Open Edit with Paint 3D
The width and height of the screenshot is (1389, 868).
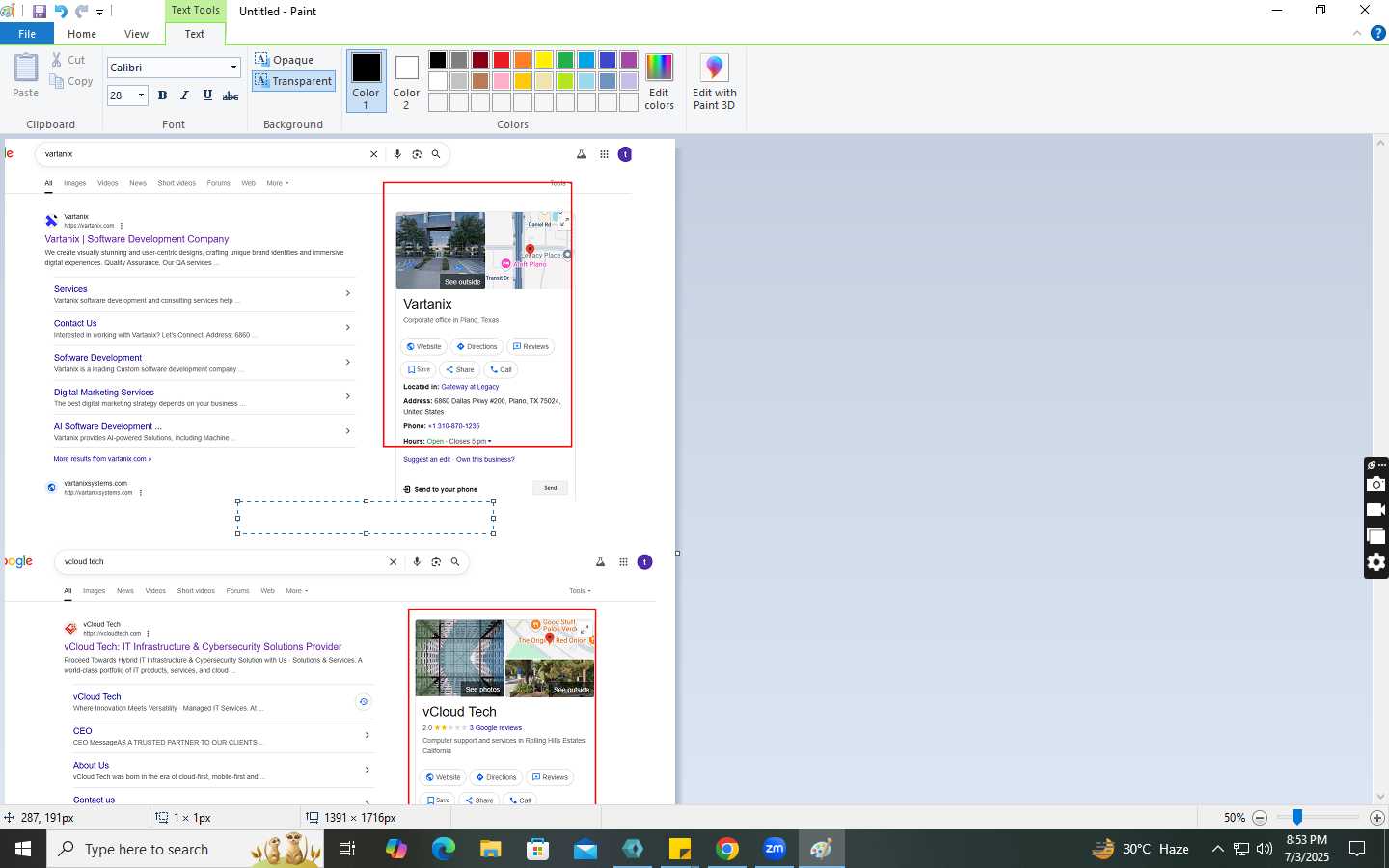point(714,82)
